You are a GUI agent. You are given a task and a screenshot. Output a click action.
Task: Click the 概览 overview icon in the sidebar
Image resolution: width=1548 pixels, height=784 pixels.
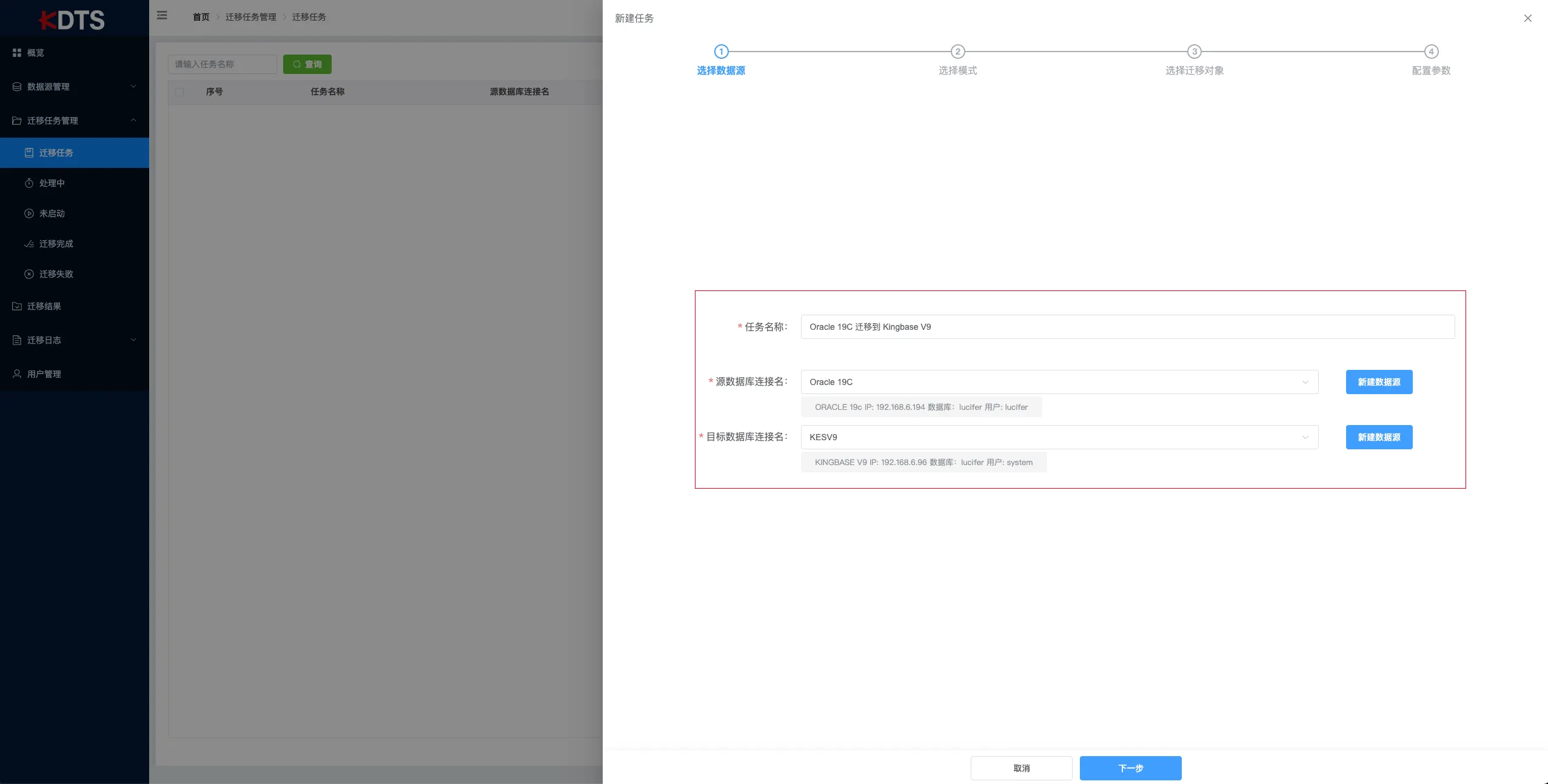(17, 53)
